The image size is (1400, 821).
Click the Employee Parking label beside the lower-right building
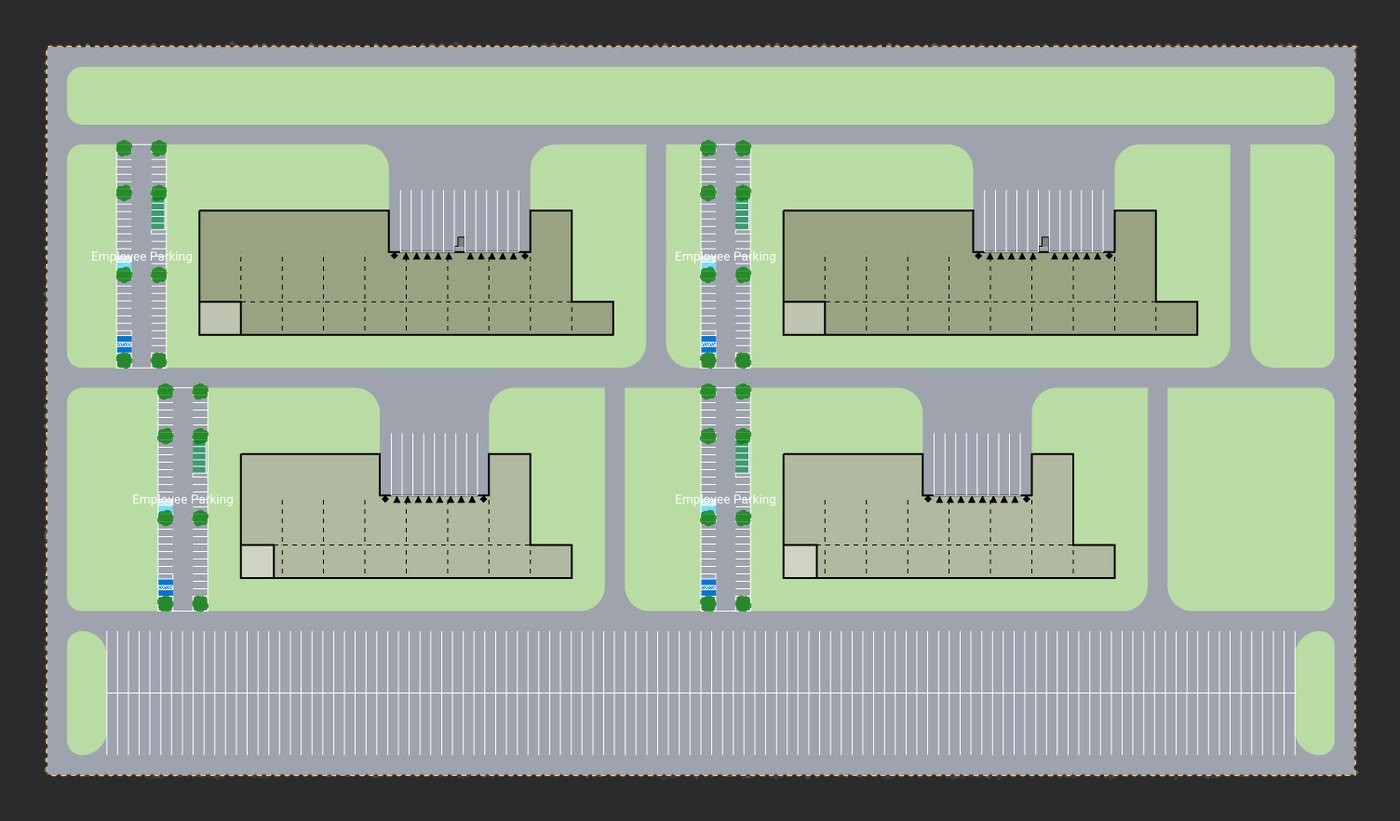(x=725, y=500)
